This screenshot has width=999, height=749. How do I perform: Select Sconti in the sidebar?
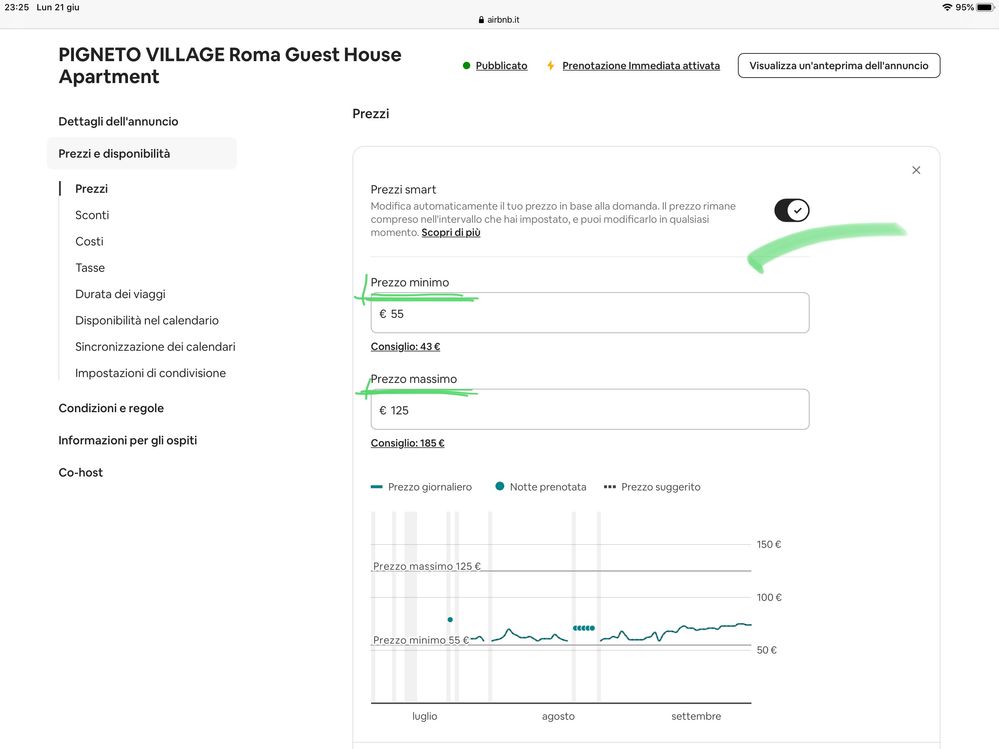pos(92,215)
